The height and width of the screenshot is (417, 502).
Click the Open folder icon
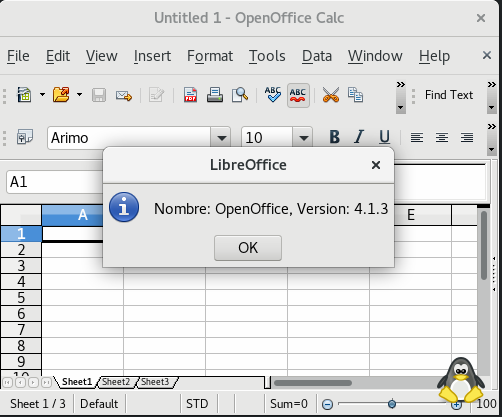61,95
